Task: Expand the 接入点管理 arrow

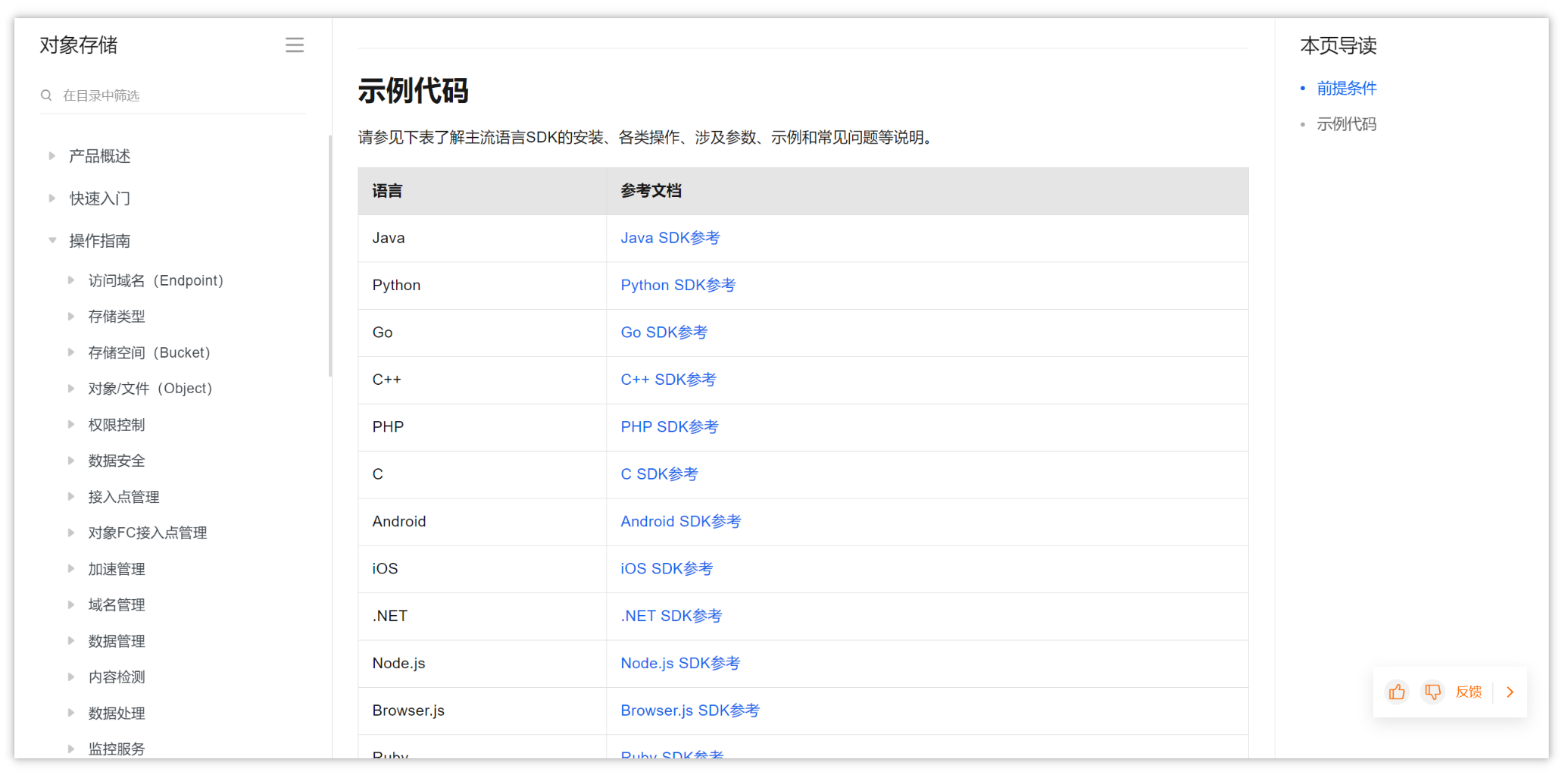Action: click(71, 497)
